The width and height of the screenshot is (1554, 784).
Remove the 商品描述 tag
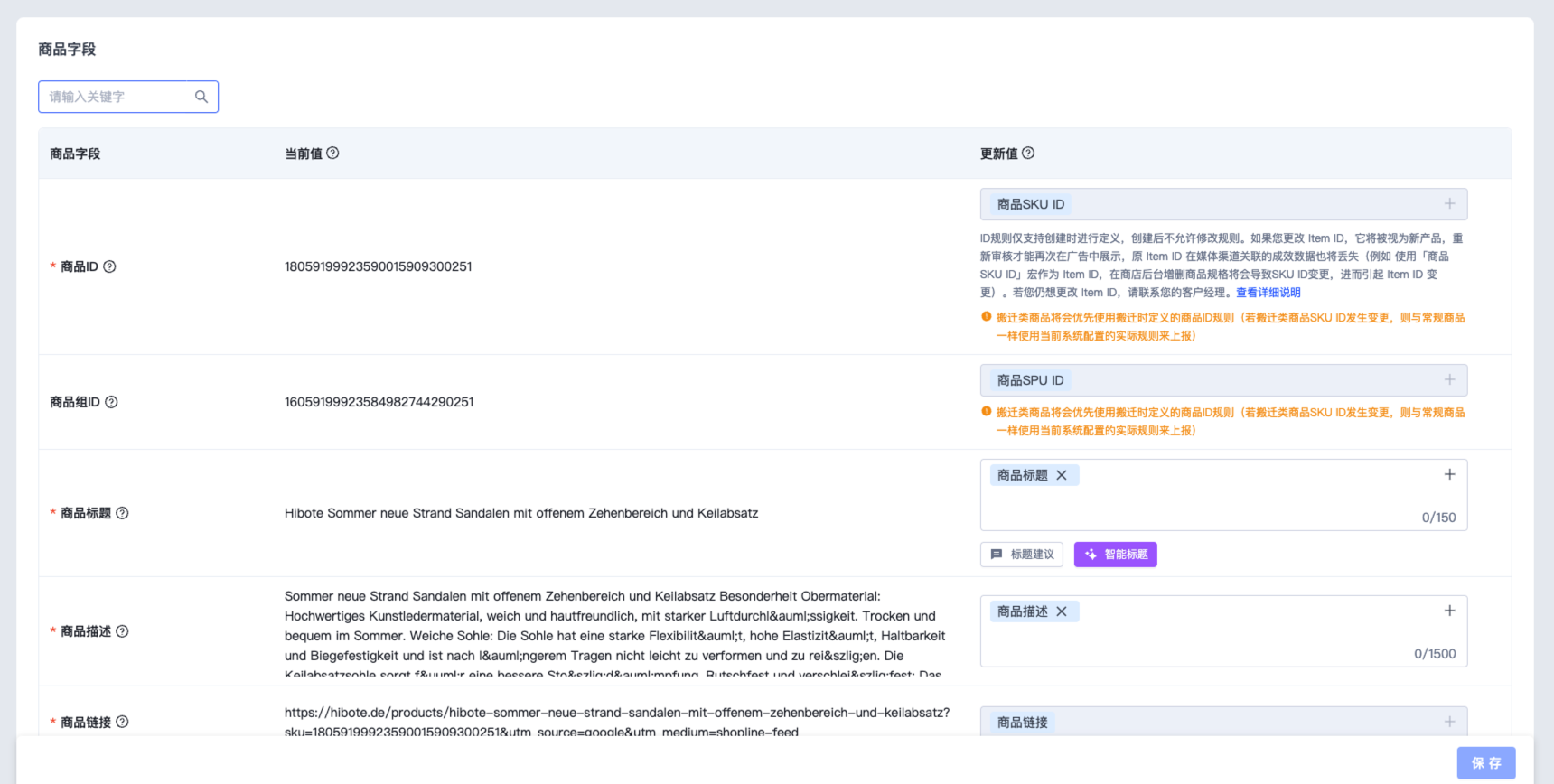tap(1062, 611)
